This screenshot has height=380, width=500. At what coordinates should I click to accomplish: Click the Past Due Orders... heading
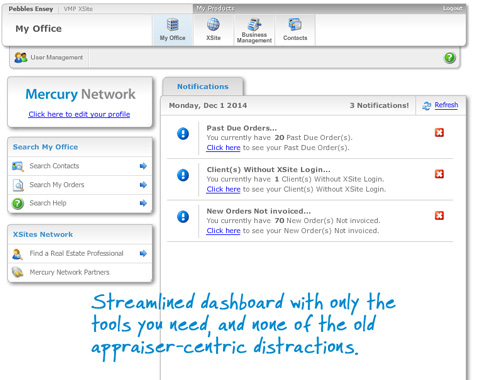(x=242, y=128)
